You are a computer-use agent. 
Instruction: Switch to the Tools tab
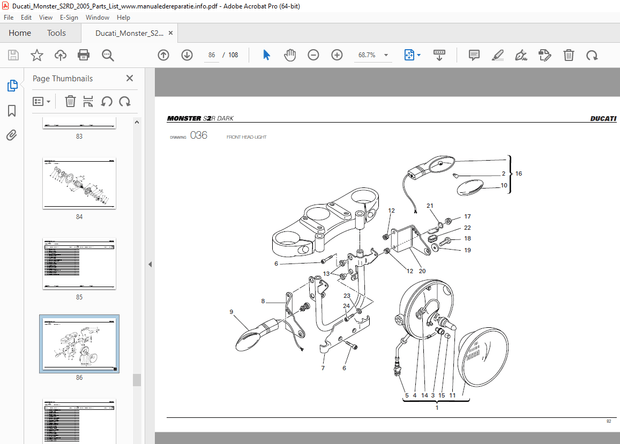tap(57, 33)
